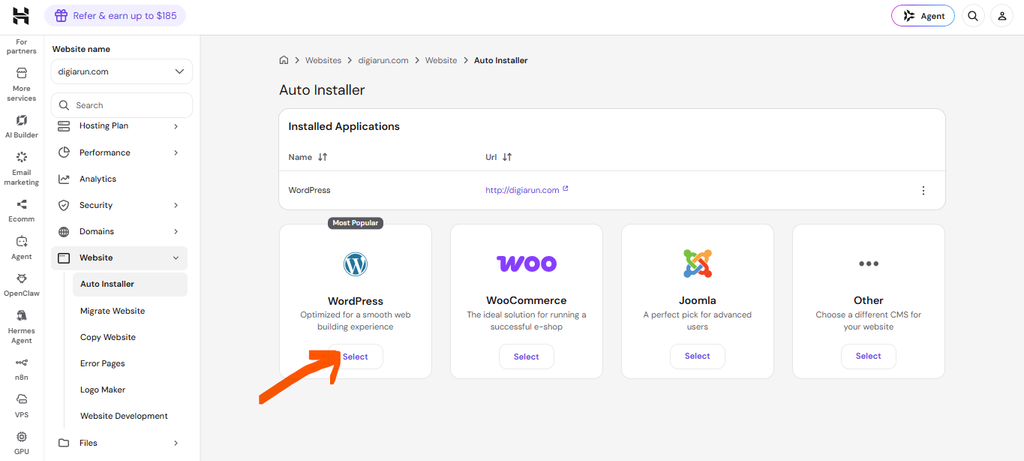
Task: Open More services in left rail
Action: (21, 85)
